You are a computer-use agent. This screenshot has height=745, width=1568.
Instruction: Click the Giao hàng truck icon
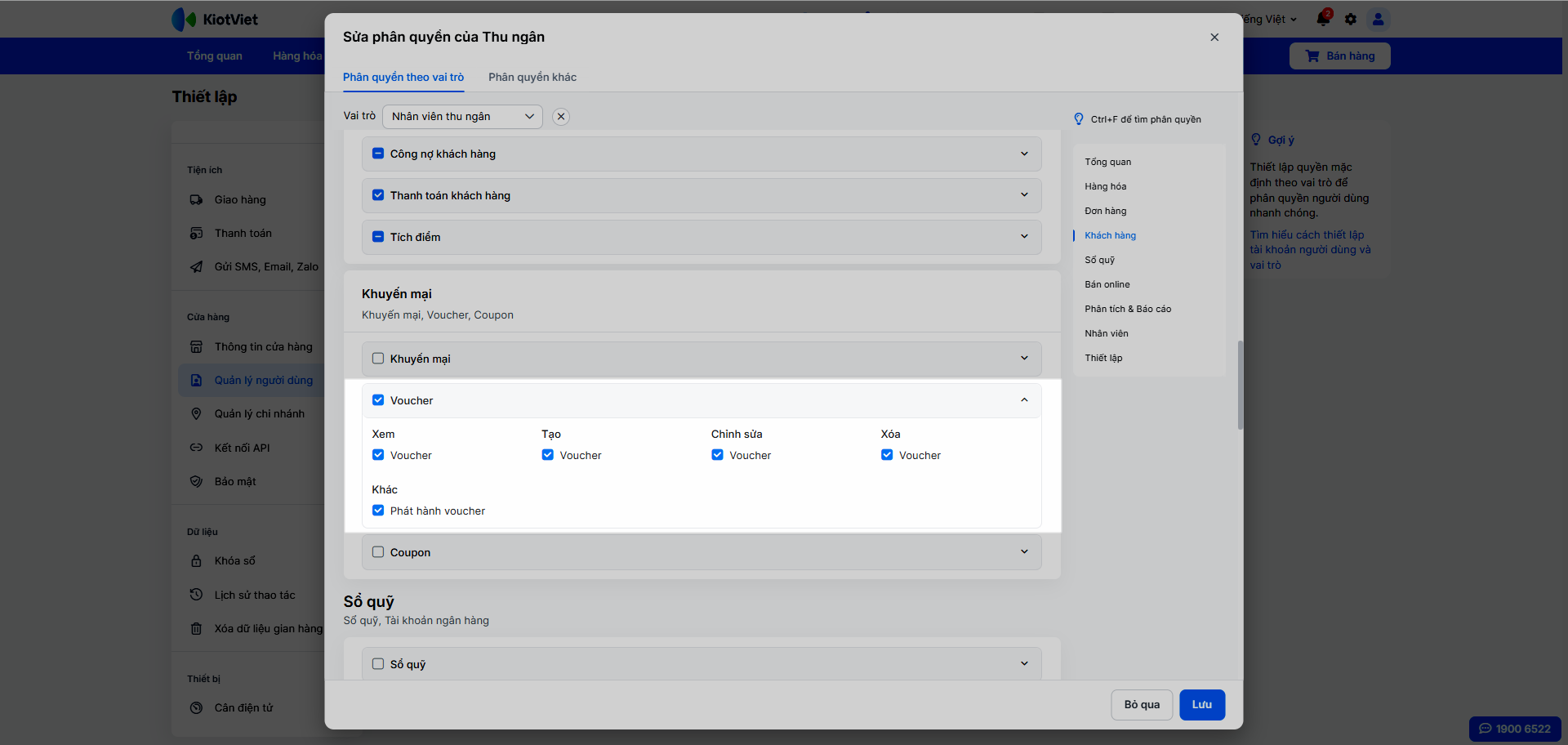(196, 200)
